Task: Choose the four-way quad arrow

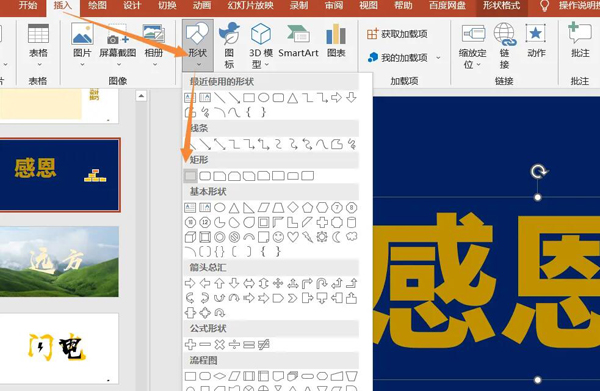Action: pyautogui.click(x=278, y=283)
